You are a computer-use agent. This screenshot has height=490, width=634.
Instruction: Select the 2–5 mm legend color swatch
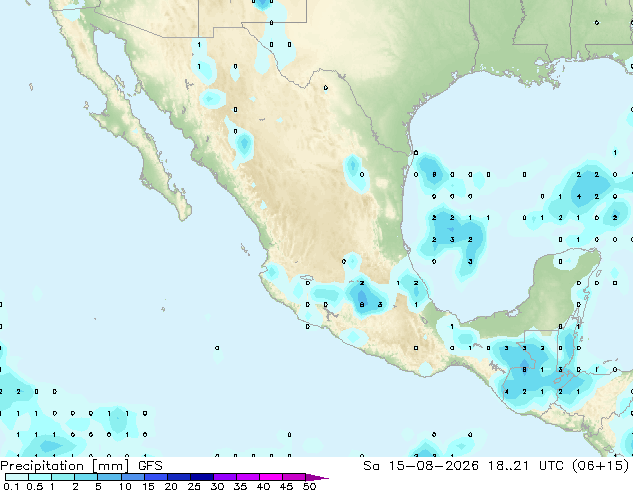pos(86,477)
